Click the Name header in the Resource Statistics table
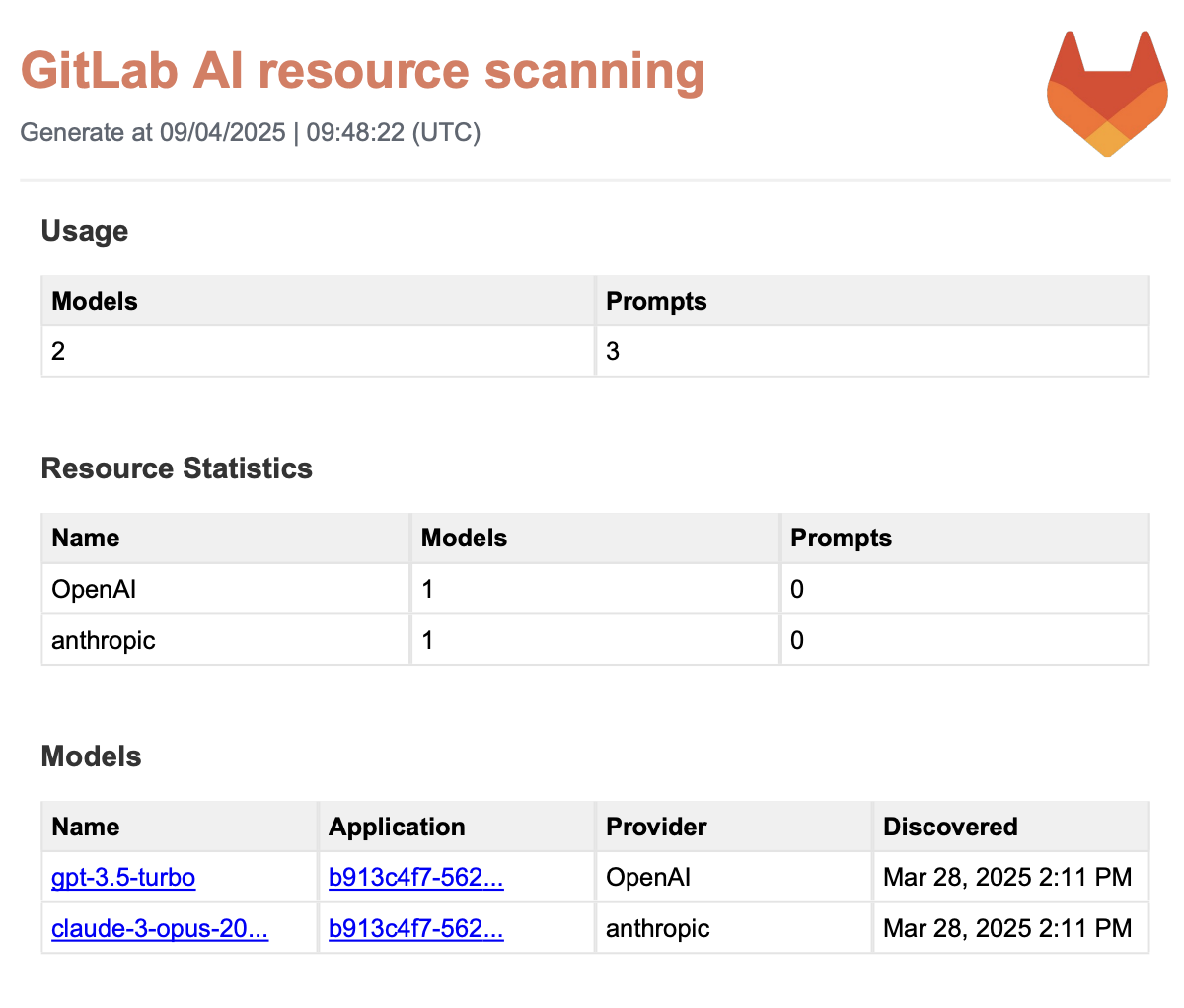 pyautogui.click(x=86, y=538)
